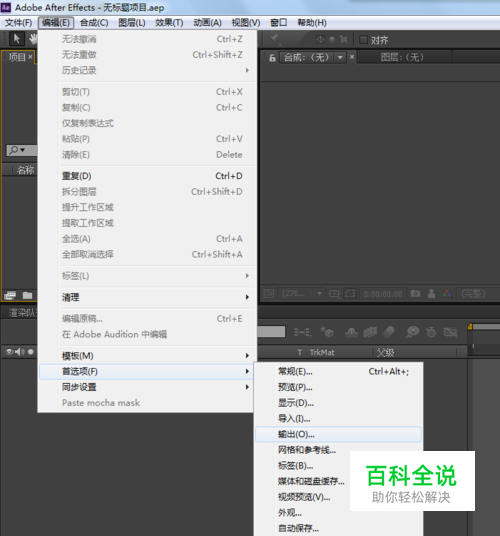Open the composition mini-flowchart icon
The height and width of the screenshot is (536, 500).
(302, 332)
